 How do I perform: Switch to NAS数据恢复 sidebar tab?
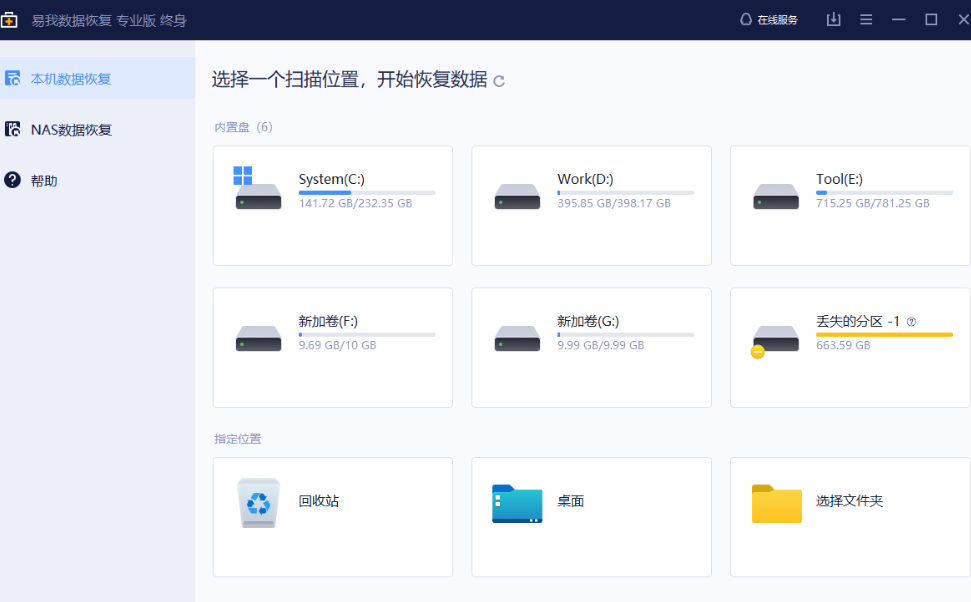(x=70, y=129)
